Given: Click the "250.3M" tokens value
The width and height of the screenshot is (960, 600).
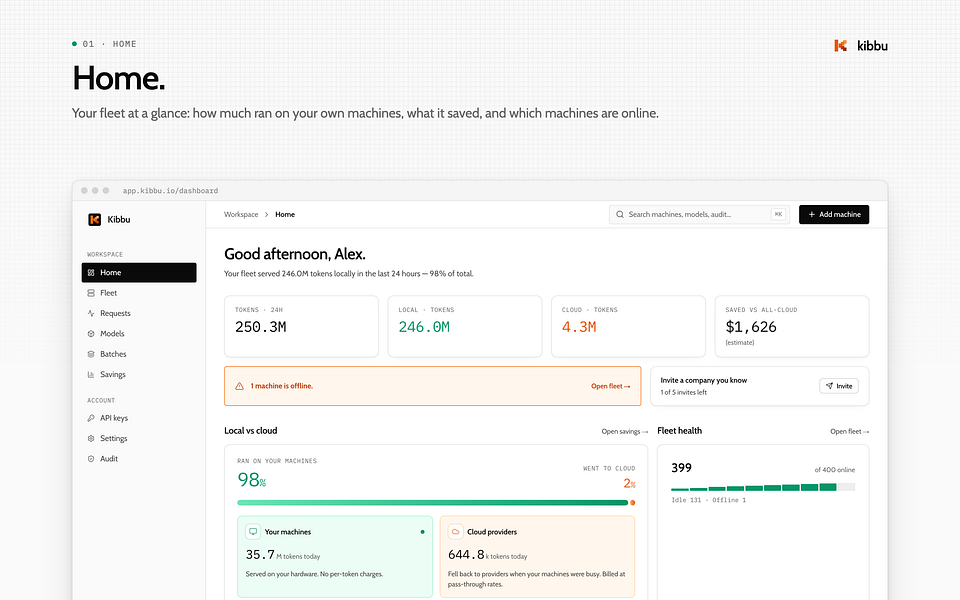Looking at the screenshot, I should pyautogui.click(x=261, y=328).
